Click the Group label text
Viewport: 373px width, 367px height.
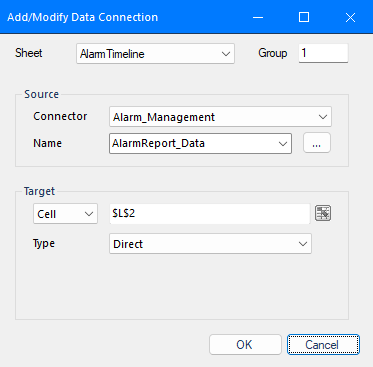pyautogui.click(x=272, y=53)
